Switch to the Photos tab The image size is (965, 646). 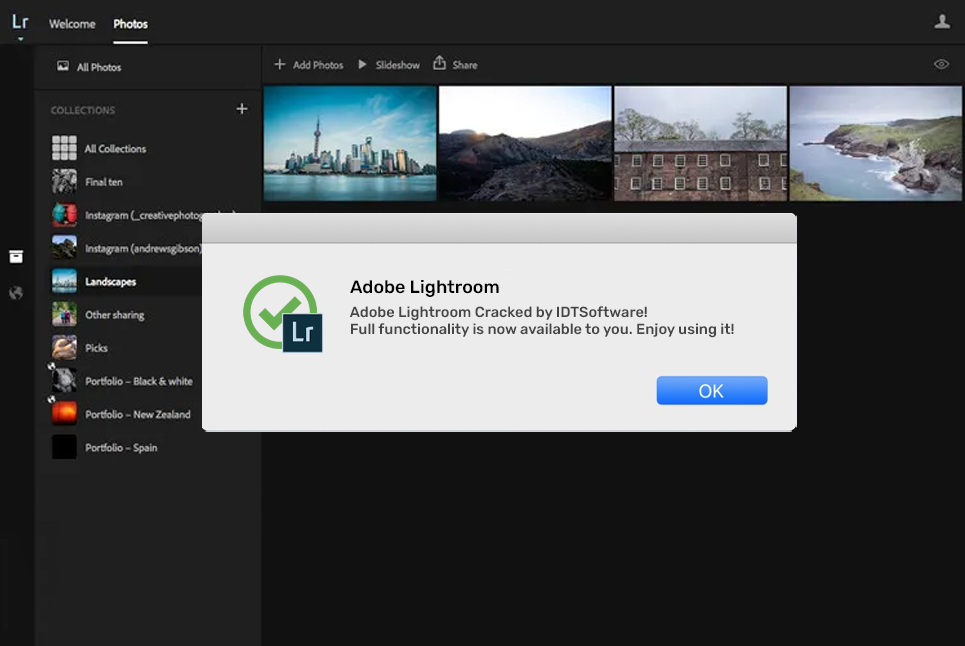130,24
